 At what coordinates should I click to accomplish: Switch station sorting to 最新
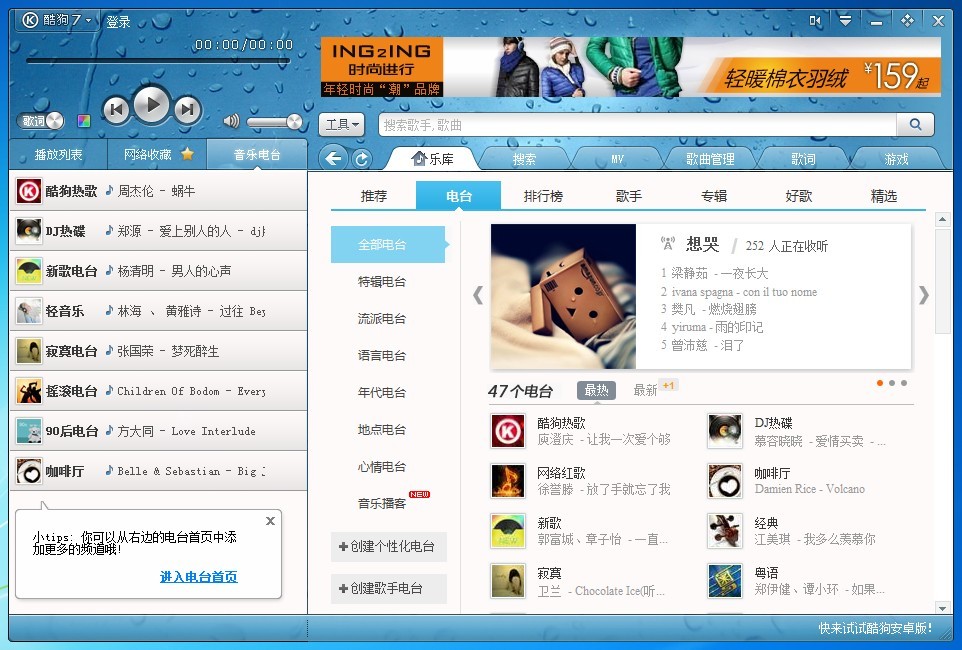pos(646,390)
